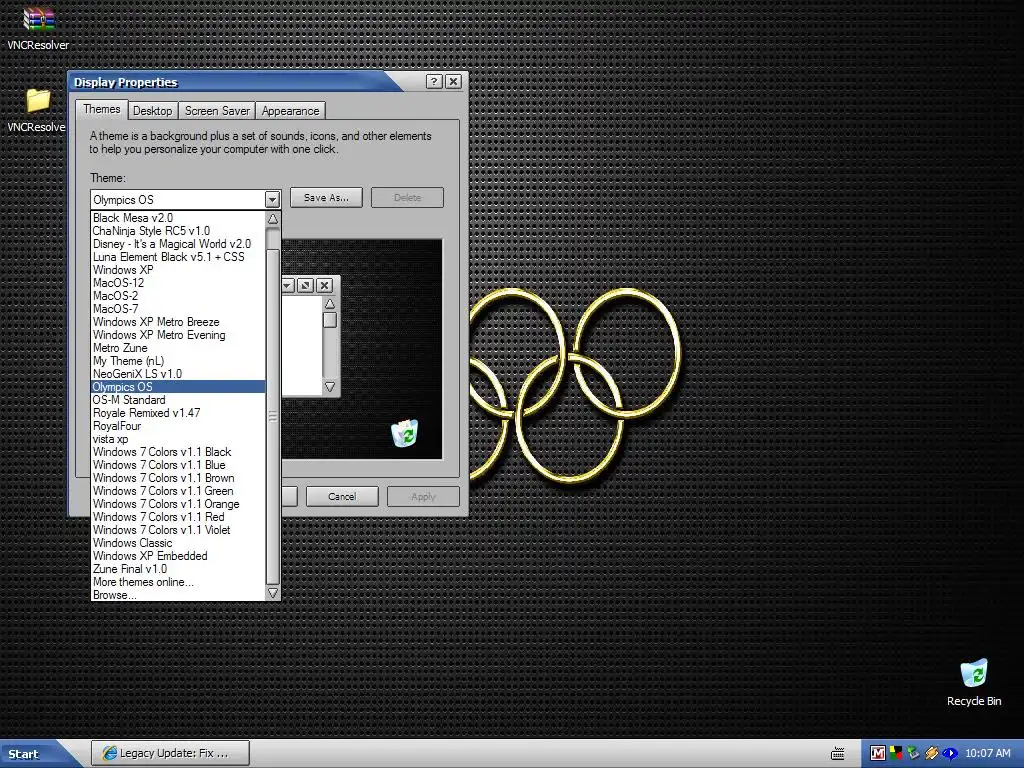The height and width of the screenshot is (768, 1024).
Task: Select Windows 7 Colors v1.1 Violet
Action: click(178, 530)
